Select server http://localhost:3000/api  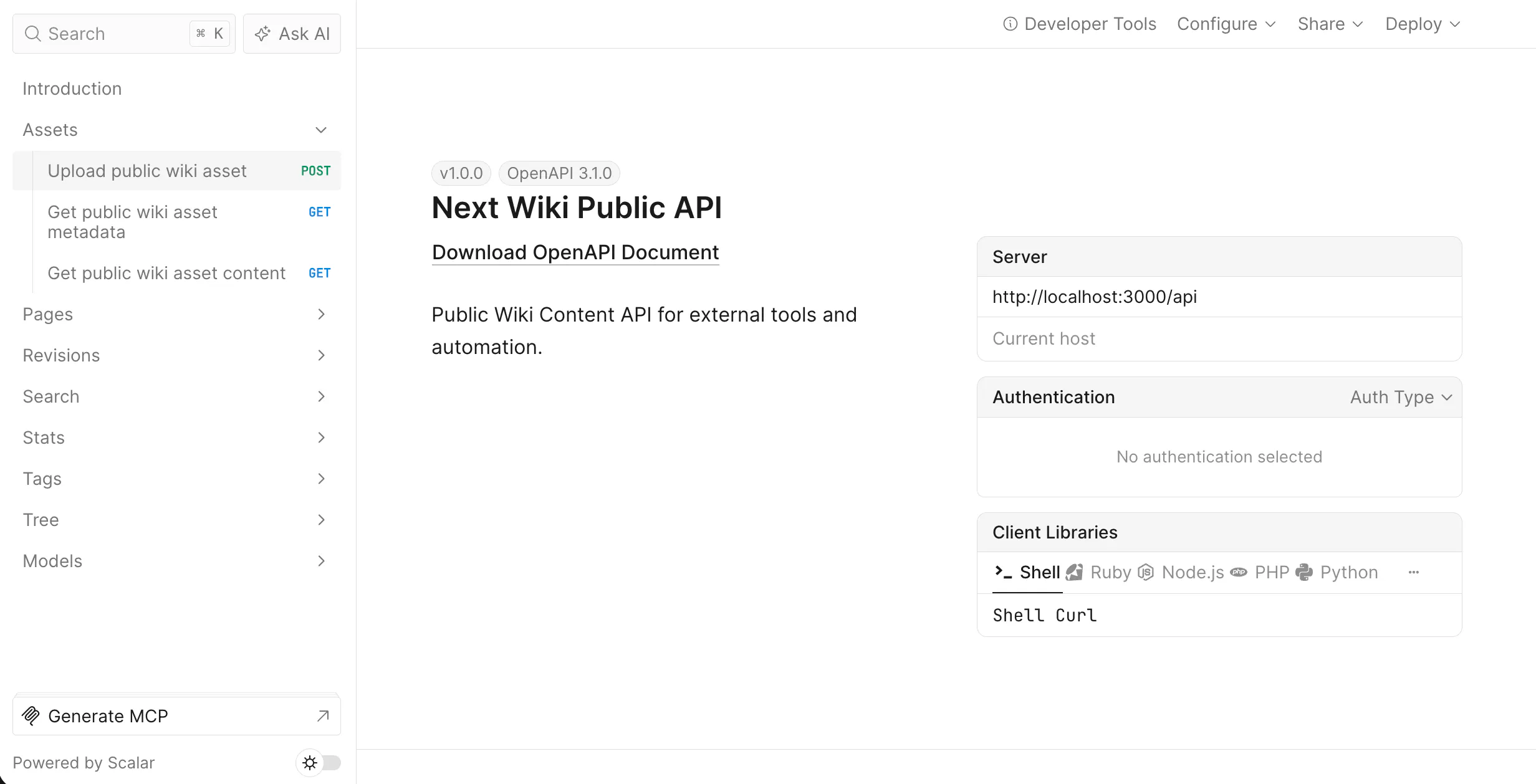pos(1219,297)
